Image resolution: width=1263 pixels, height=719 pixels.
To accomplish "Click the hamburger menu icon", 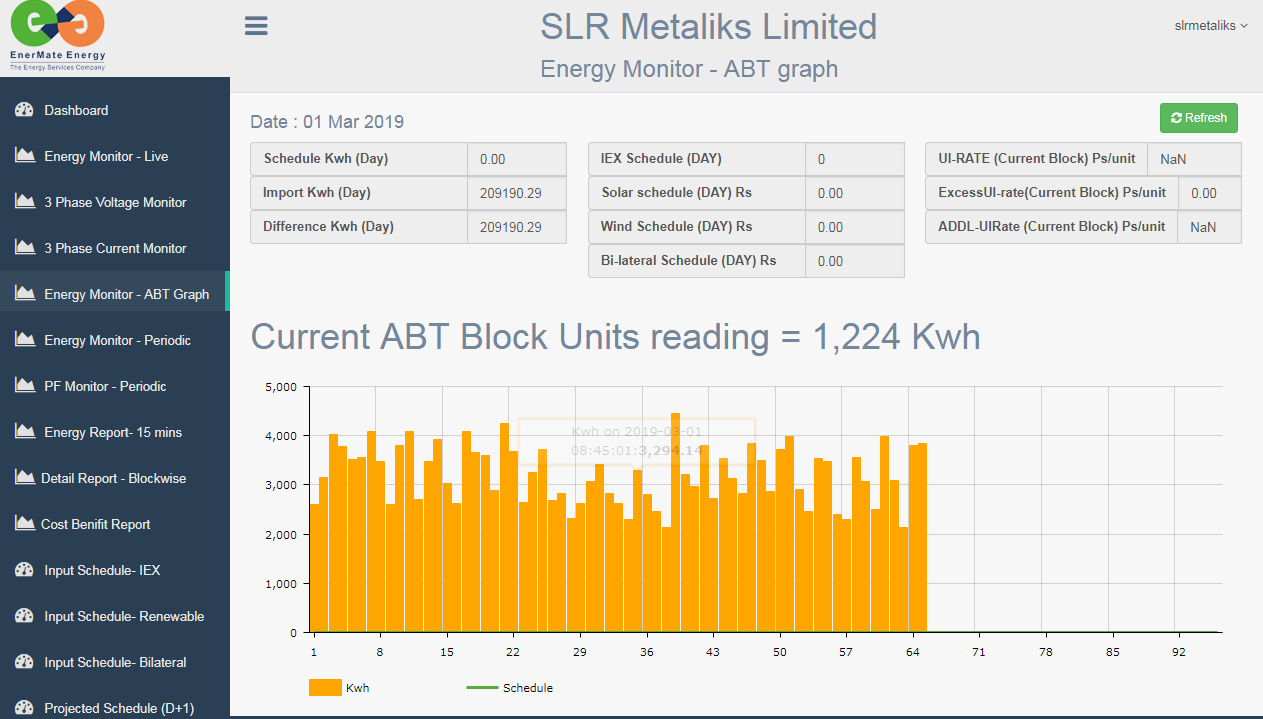I will (x=256, y=26).
